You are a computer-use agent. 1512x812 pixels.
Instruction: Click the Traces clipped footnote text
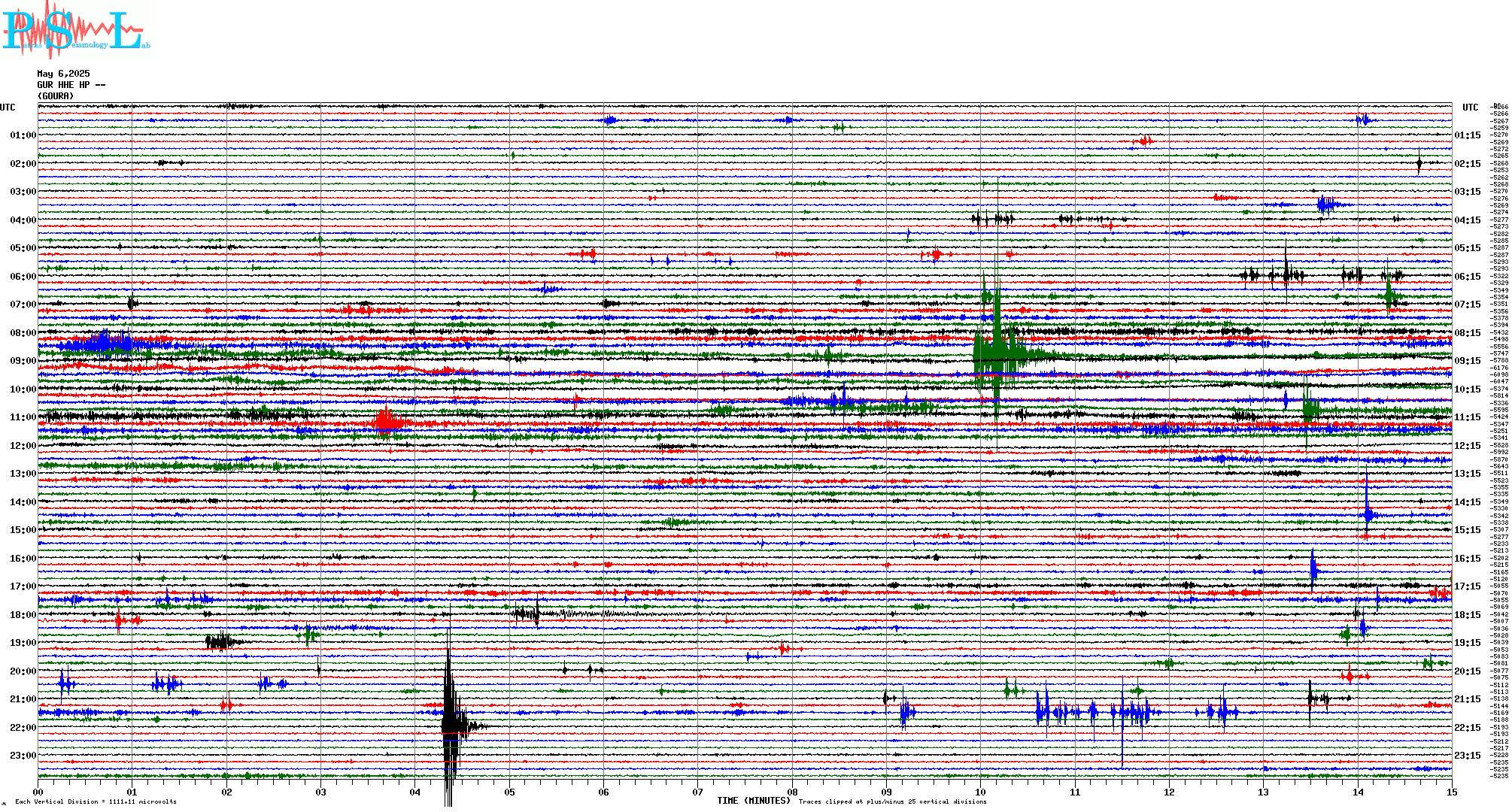click(892, 801)
